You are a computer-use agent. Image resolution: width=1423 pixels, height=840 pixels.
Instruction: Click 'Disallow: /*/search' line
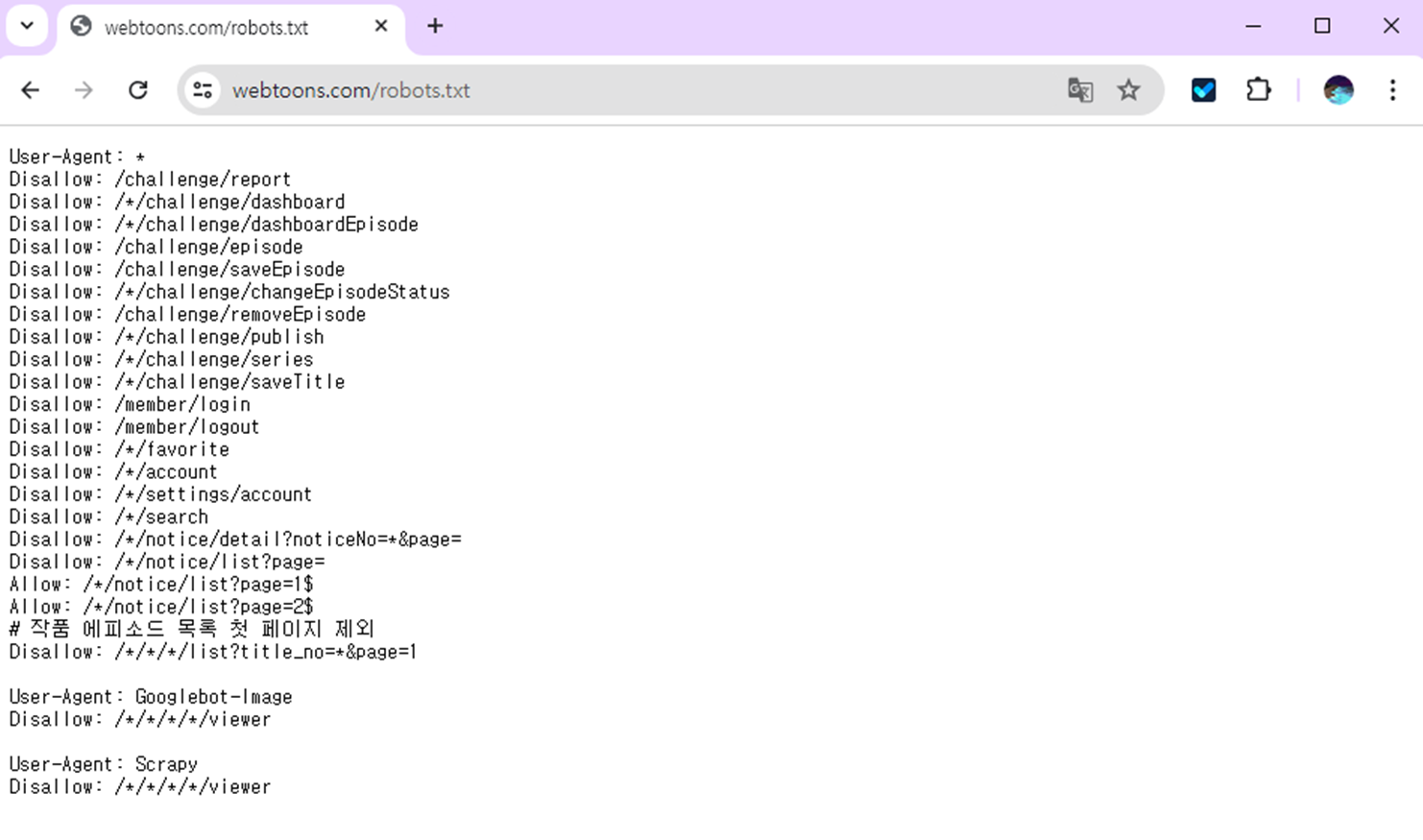click(x=109, y=516)
